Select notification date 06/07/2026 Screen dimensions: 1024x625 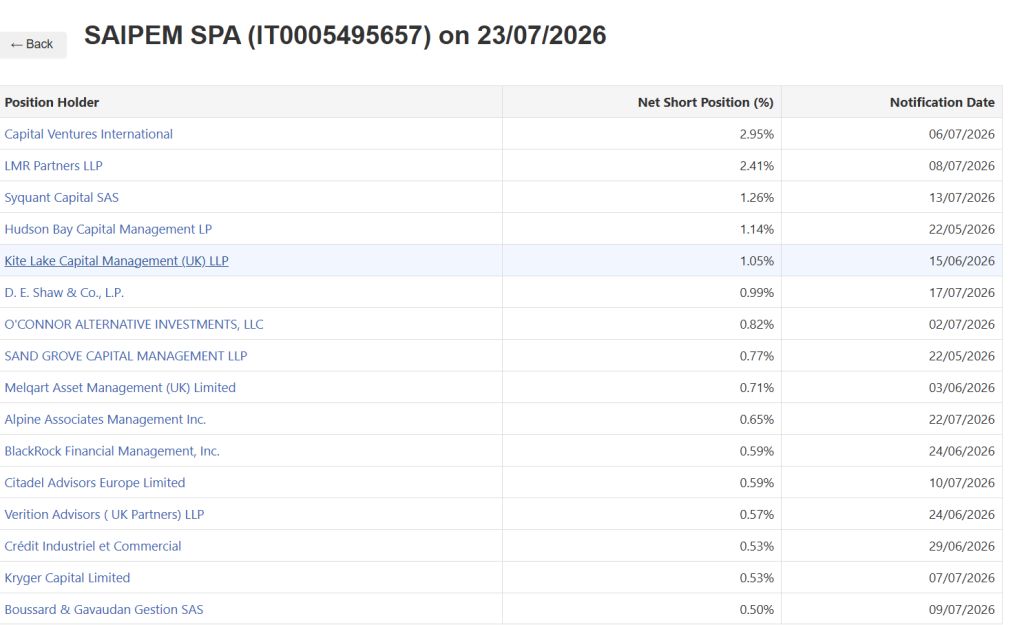coord(961,134)
